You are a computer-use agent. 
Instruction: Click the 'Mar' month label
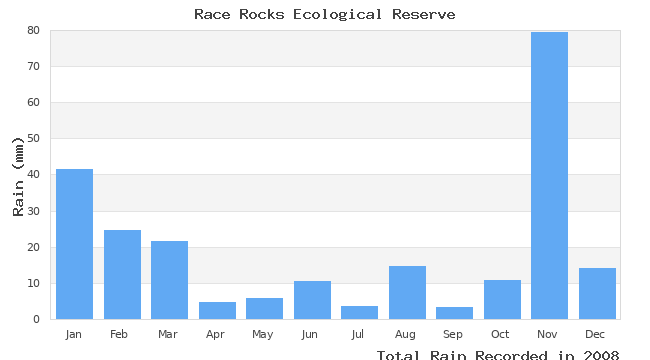[x=167, y=334]
